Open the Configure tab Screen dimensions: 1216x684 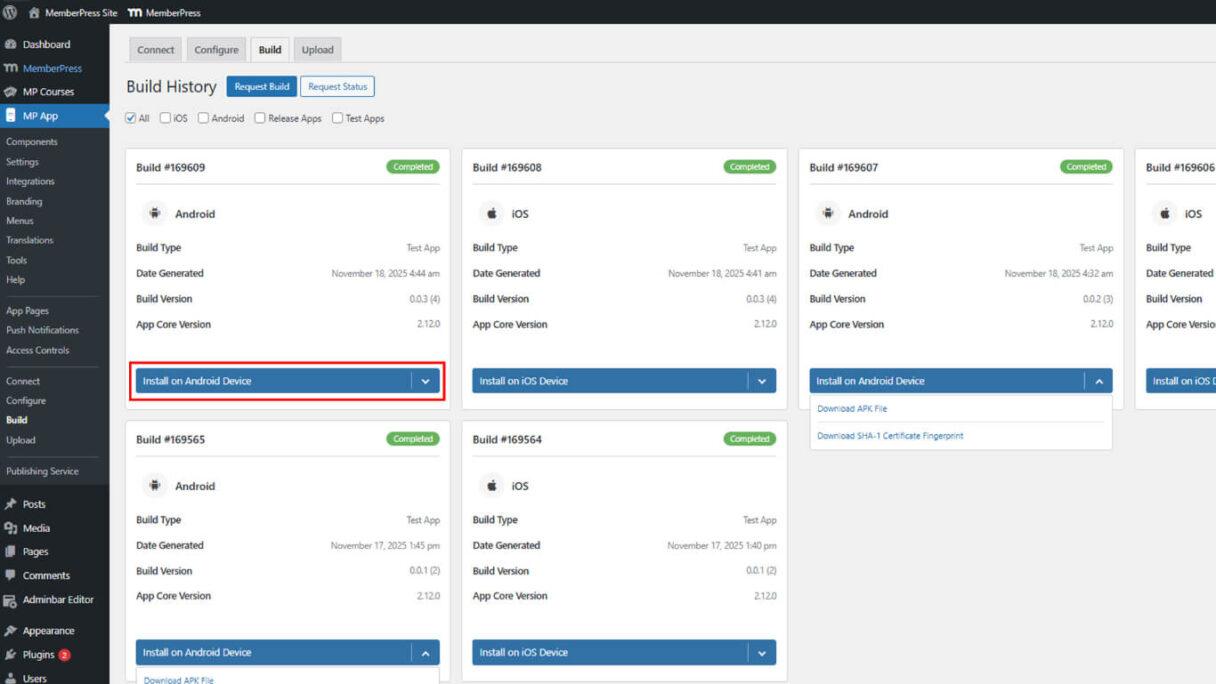point(216,49)
